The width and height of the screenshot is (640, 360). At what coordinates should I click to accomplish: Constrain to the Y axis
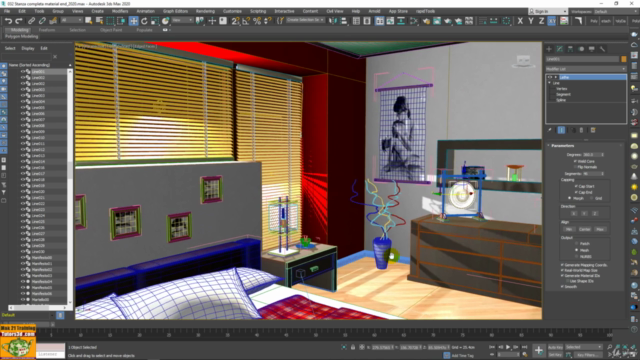(x=531, y=21)
